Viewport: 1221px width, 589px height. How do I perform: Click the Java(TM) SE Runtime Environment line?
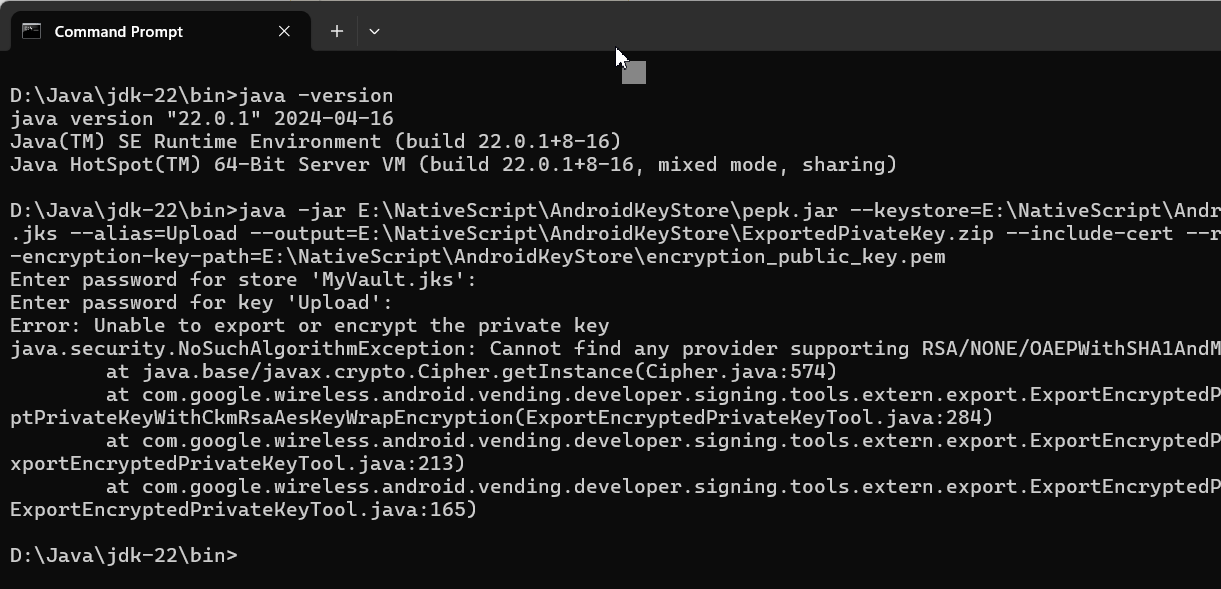tap(315, 142)
